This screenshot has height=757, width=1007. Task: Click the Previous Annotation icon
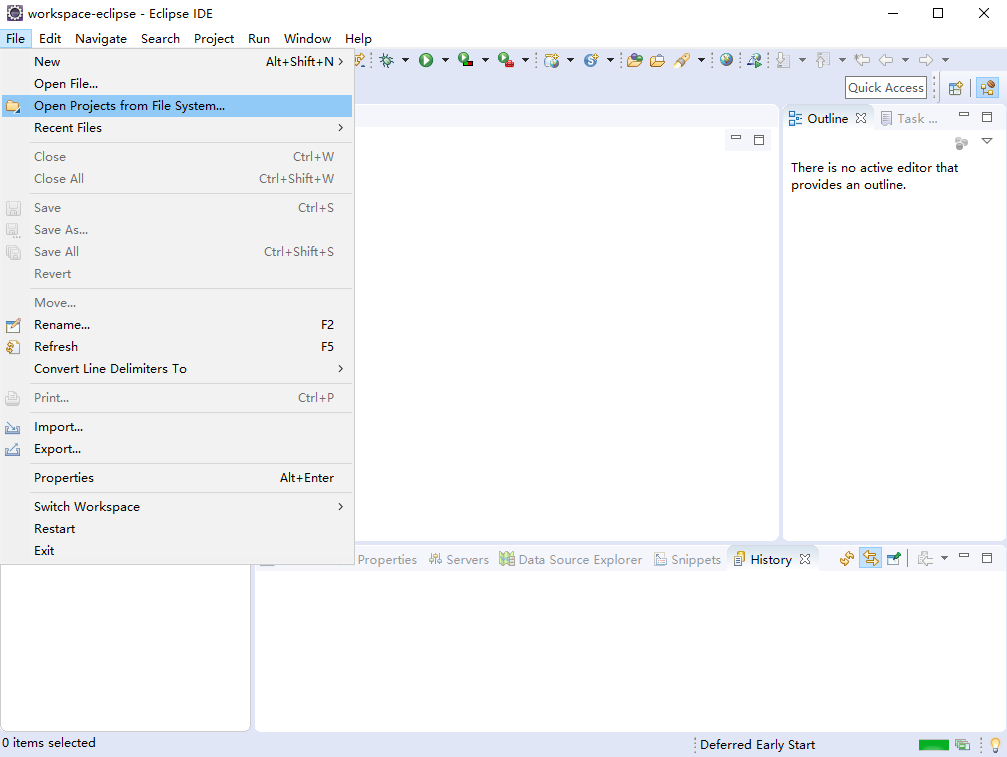tap(823, 60)
